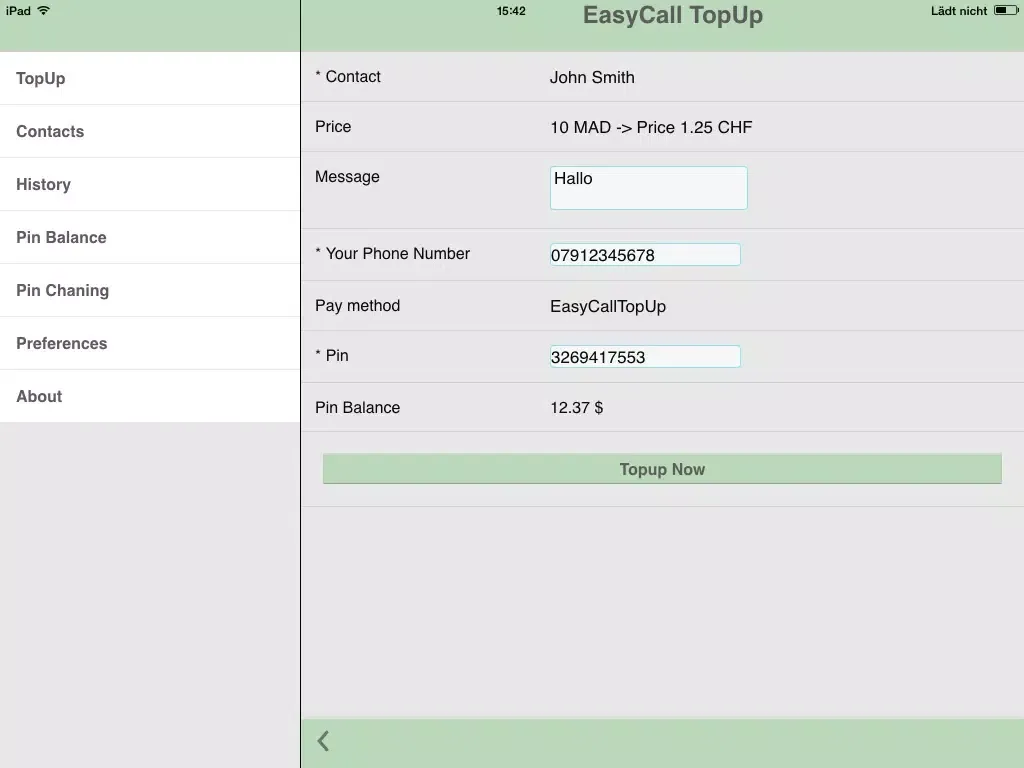The height and width of the screenshot is (768, 1024).
Task: Change the EasyCallTopUp pay method value
Action: tap(608, 306)
